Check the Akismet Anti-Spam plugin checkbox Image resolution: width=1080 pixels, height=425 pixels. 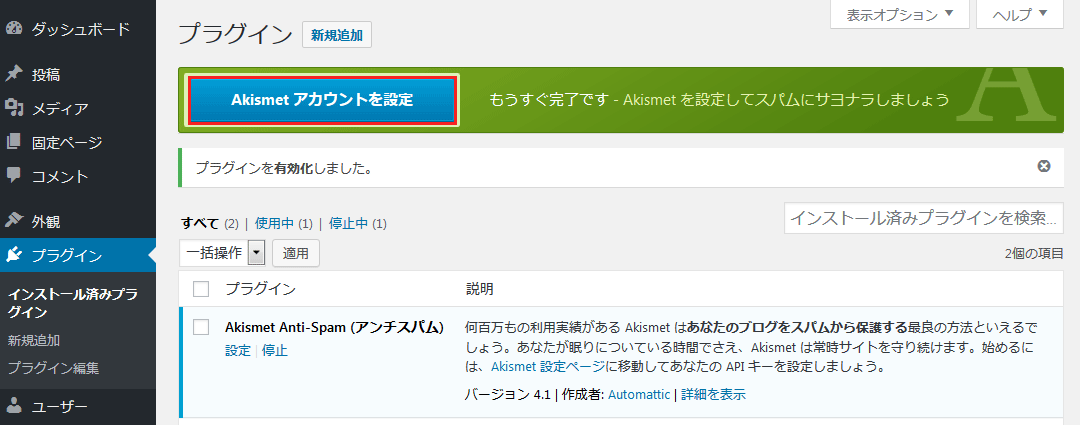[201, 327]
